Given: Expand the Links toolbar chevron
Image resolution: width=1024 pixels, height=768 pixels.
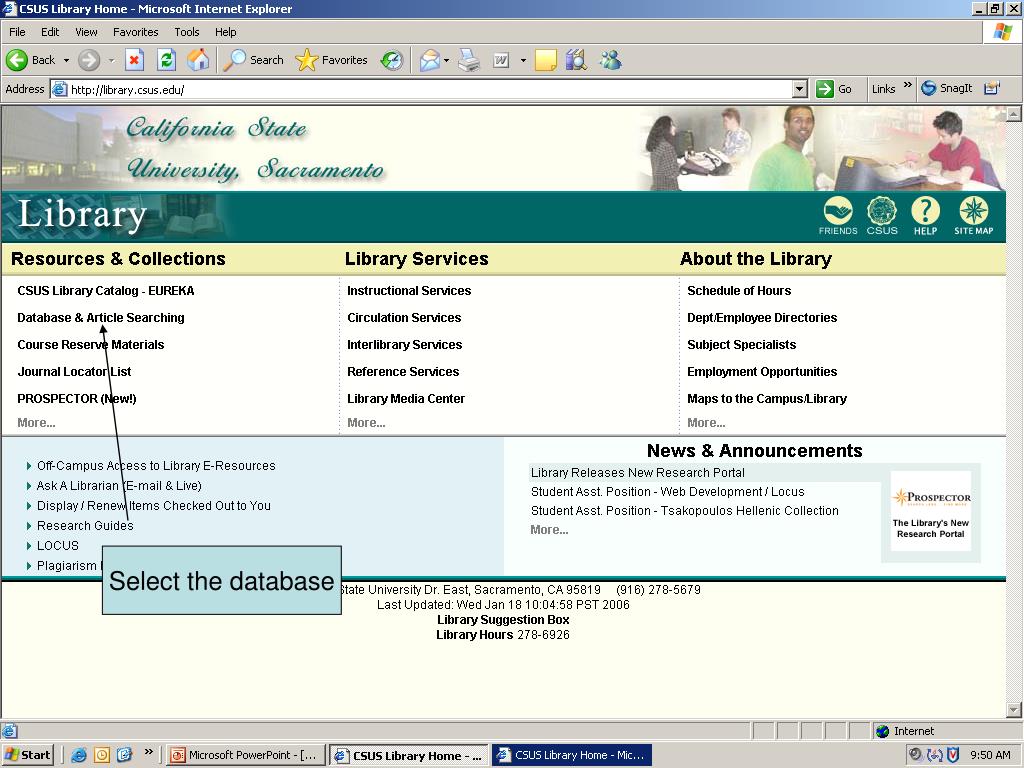Looking at the screenshot, I should coord(907,85).
